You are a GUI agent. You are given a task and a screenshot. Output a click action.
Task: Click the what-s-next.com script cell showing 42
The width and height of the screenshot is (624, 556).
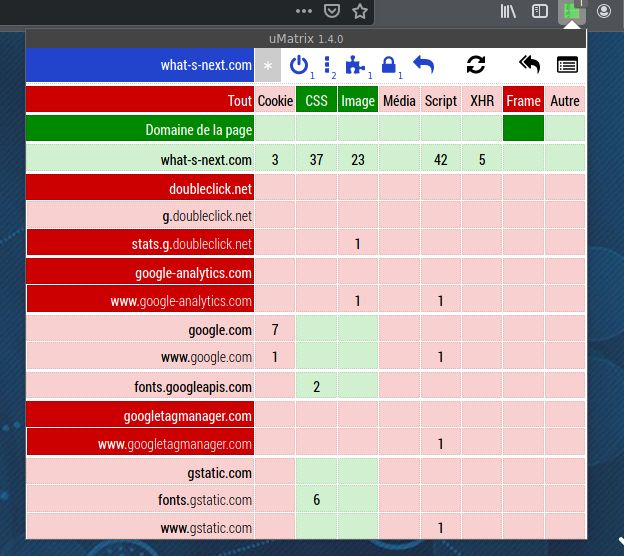coord(440,160)
